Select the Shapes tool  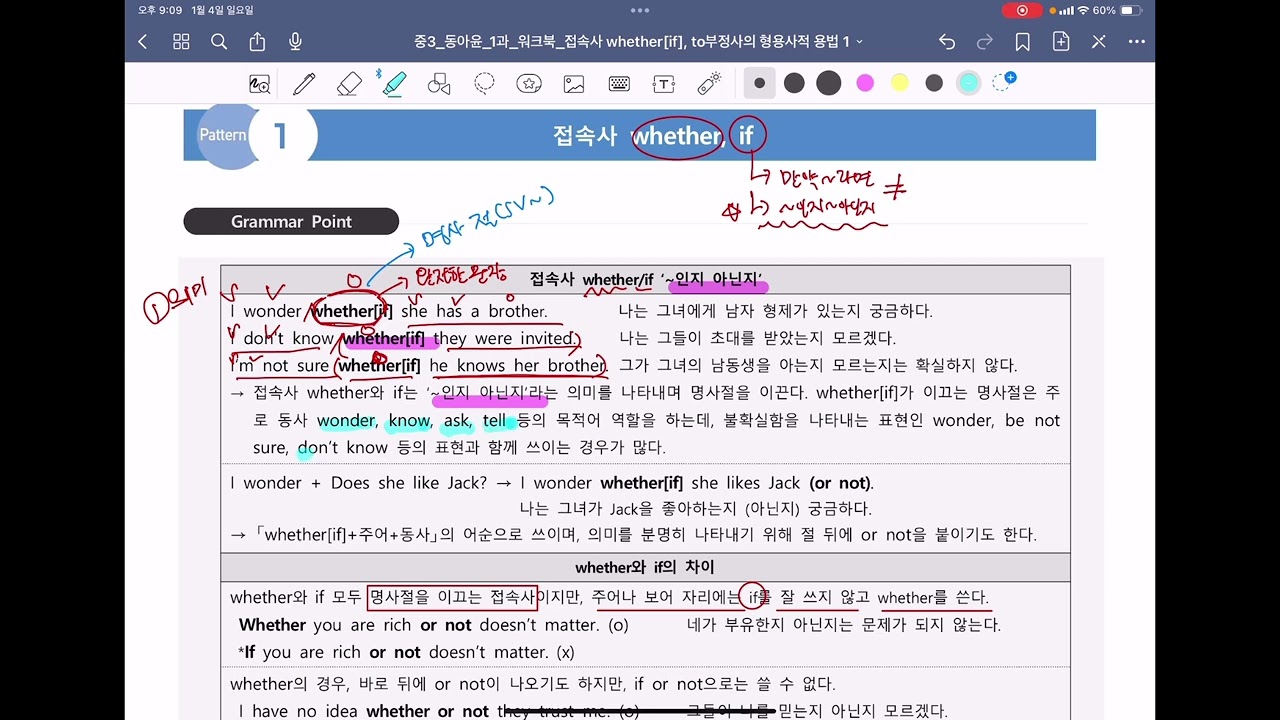click(x=439, y=84)
